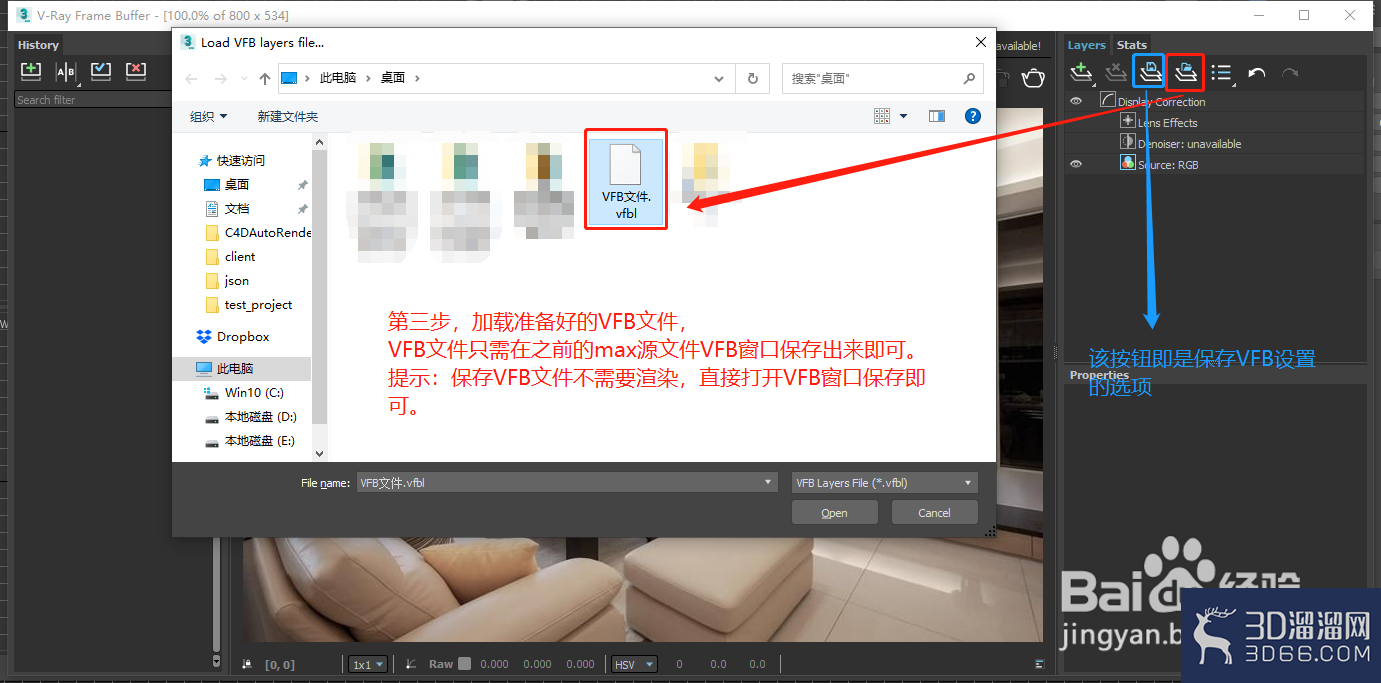Select 桌面 in the navigation pane
This screenshot has width=1381, height=683.
pos(236,184)
